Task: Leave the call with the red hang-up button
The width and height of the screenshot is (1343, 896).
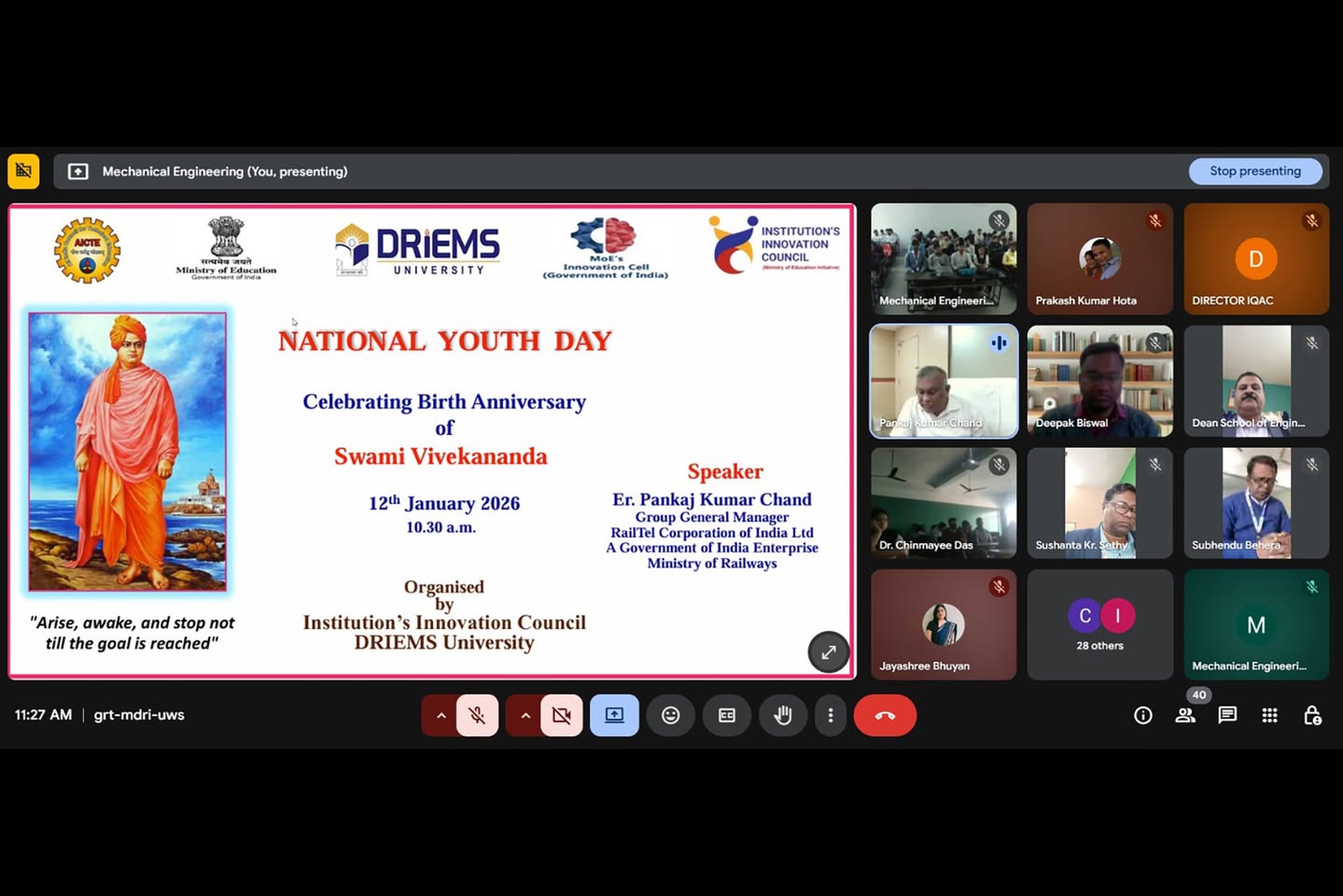Action: tap(884, 715)
